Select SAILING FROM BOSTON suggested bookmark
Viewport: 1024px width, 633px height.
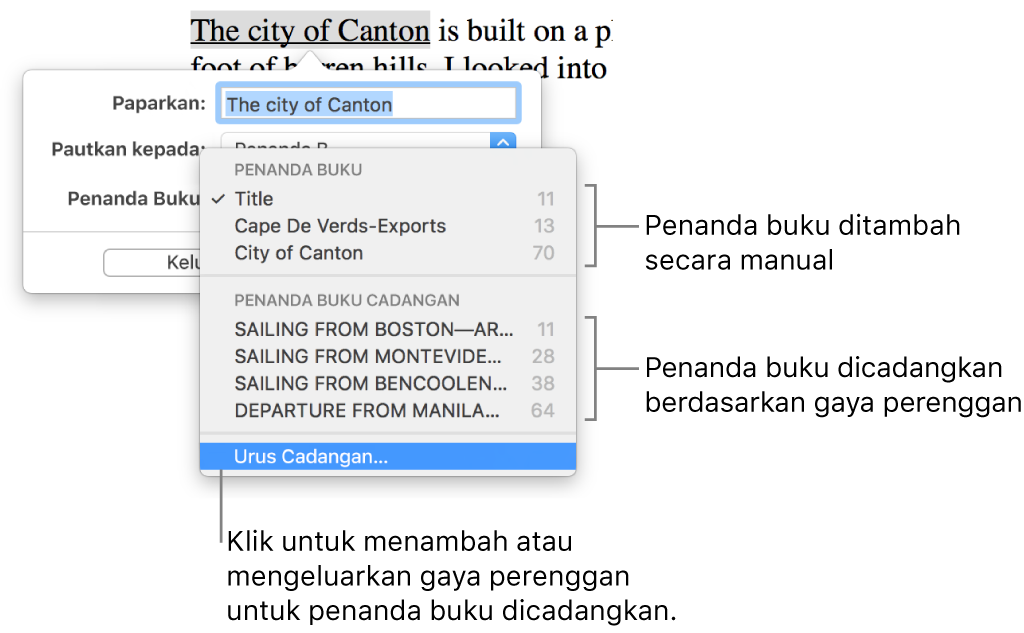pyautogui.click(x=388, y=329)
